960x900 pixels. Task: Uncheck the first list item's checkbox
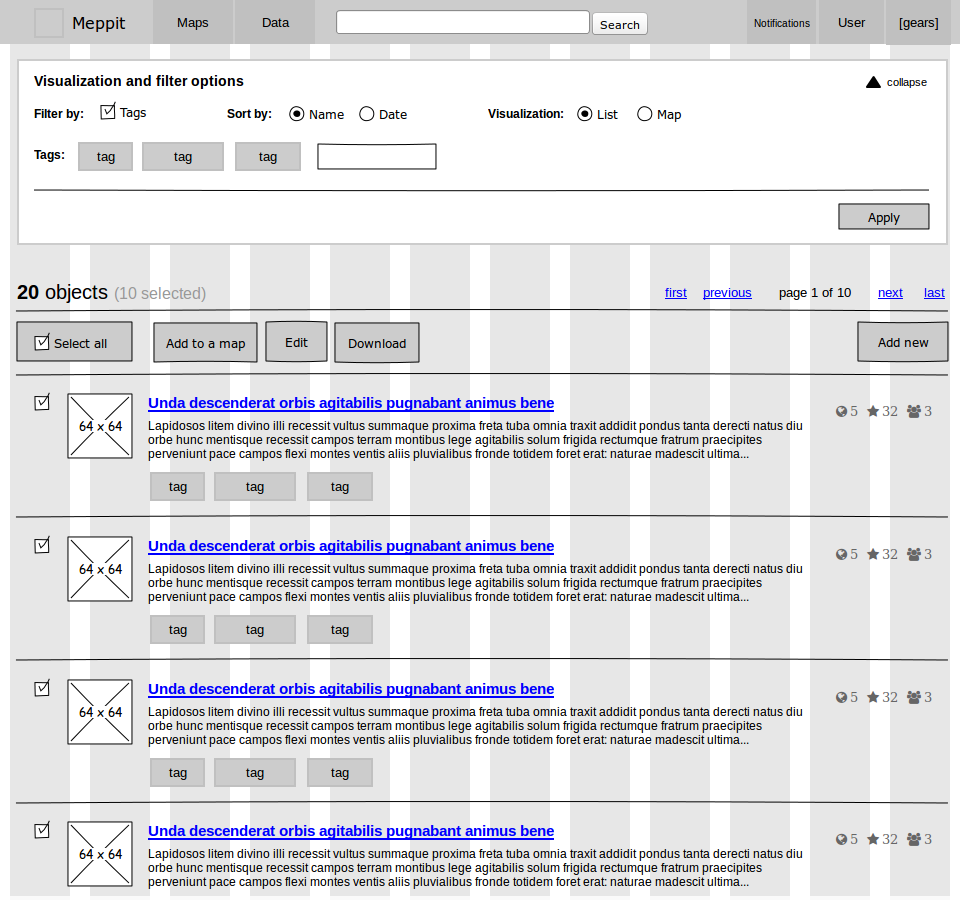click(42, 402)
